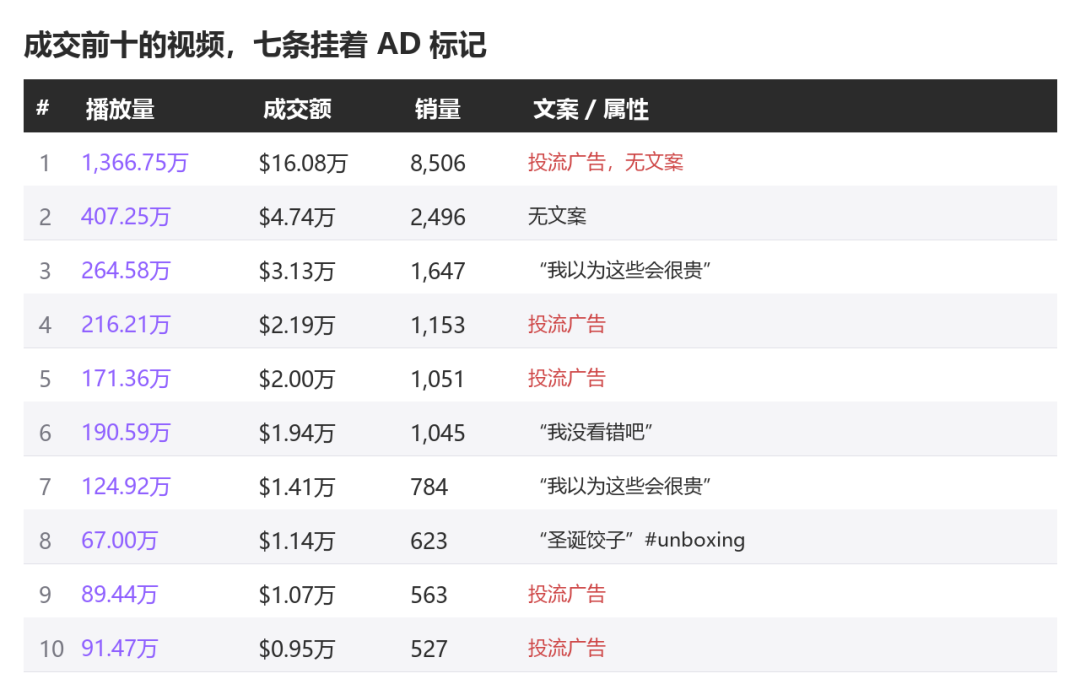The image size is (1080, 695).
Task: Click sales figure 1,045
Action: point(438,433)
